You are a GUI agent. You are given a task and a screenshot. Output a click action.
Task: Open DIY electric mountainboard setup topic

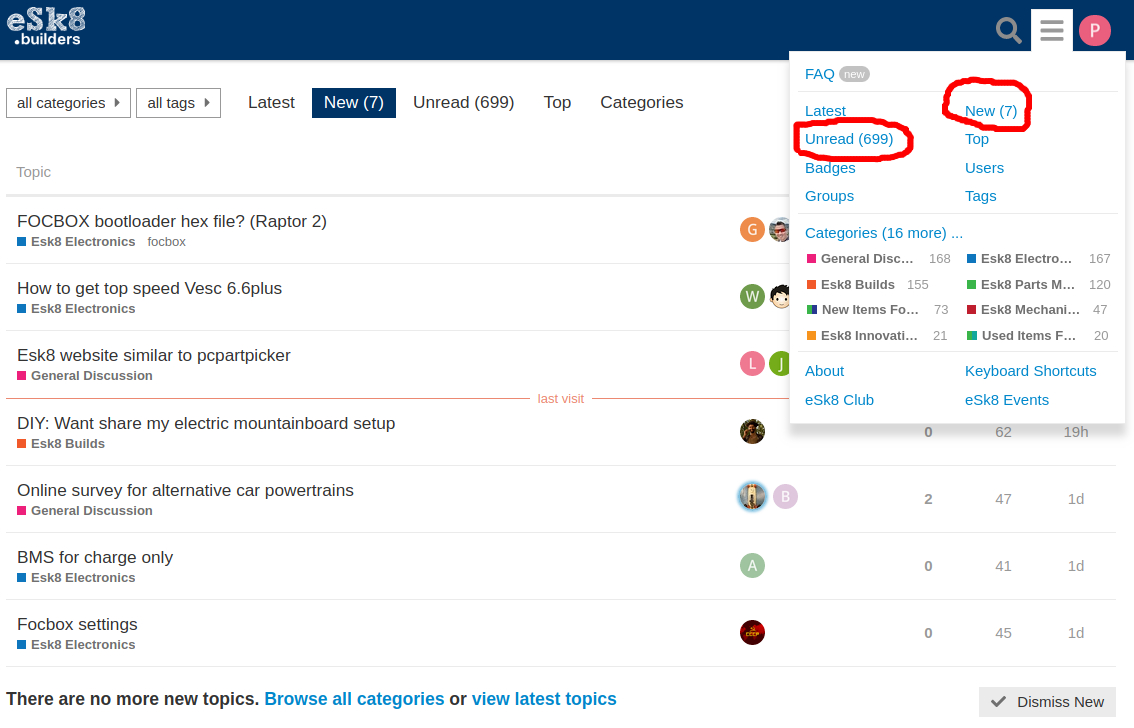206,424
